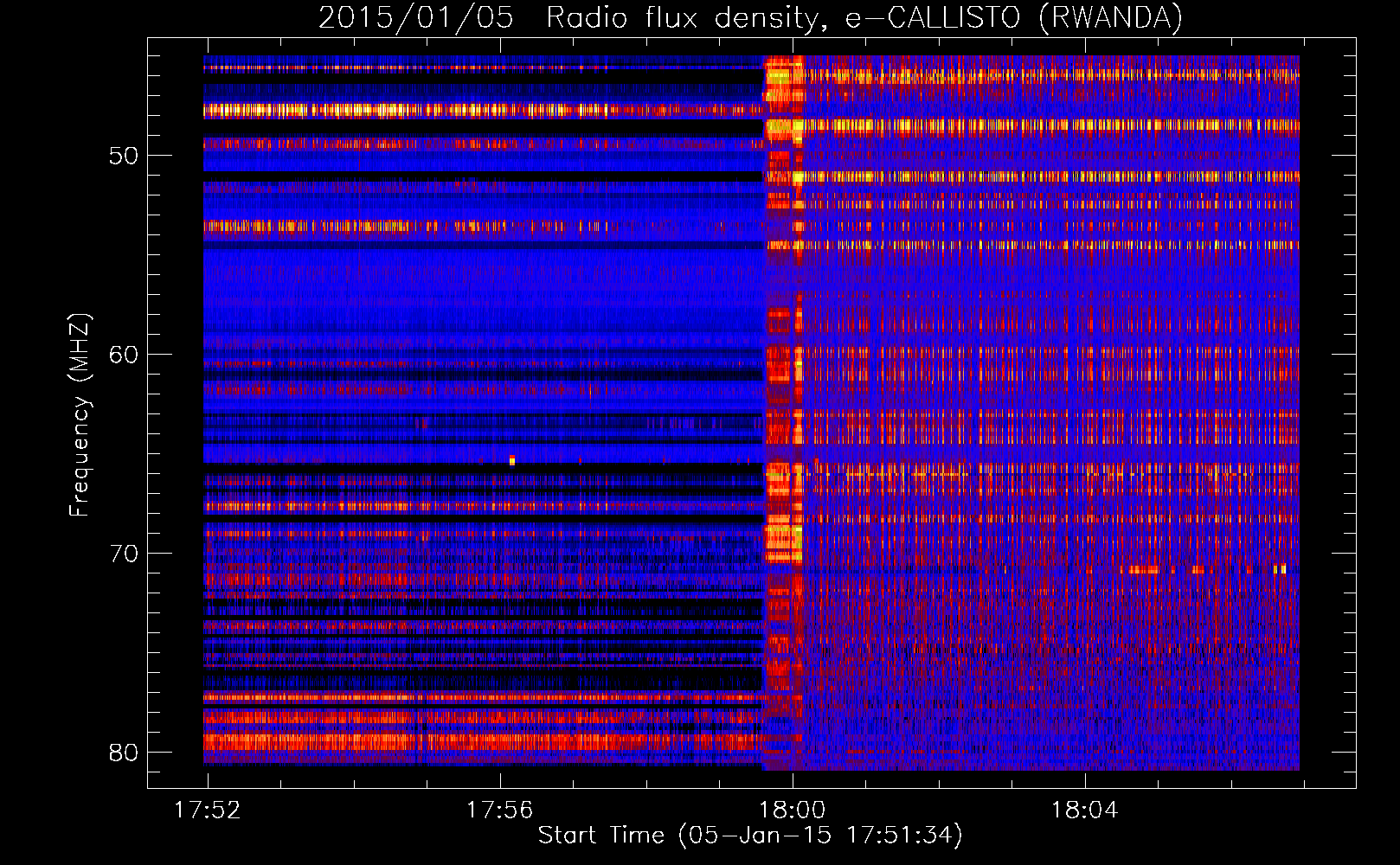Click the short red streak right of 18:04 at 71 MHz

[x=1140, y=569]
